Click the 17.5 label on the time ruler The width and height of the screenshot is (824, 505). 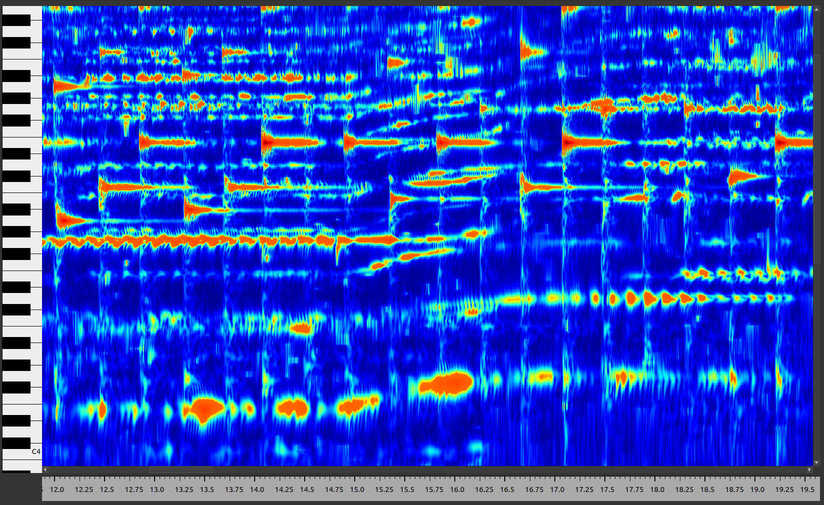coord(607,491)
